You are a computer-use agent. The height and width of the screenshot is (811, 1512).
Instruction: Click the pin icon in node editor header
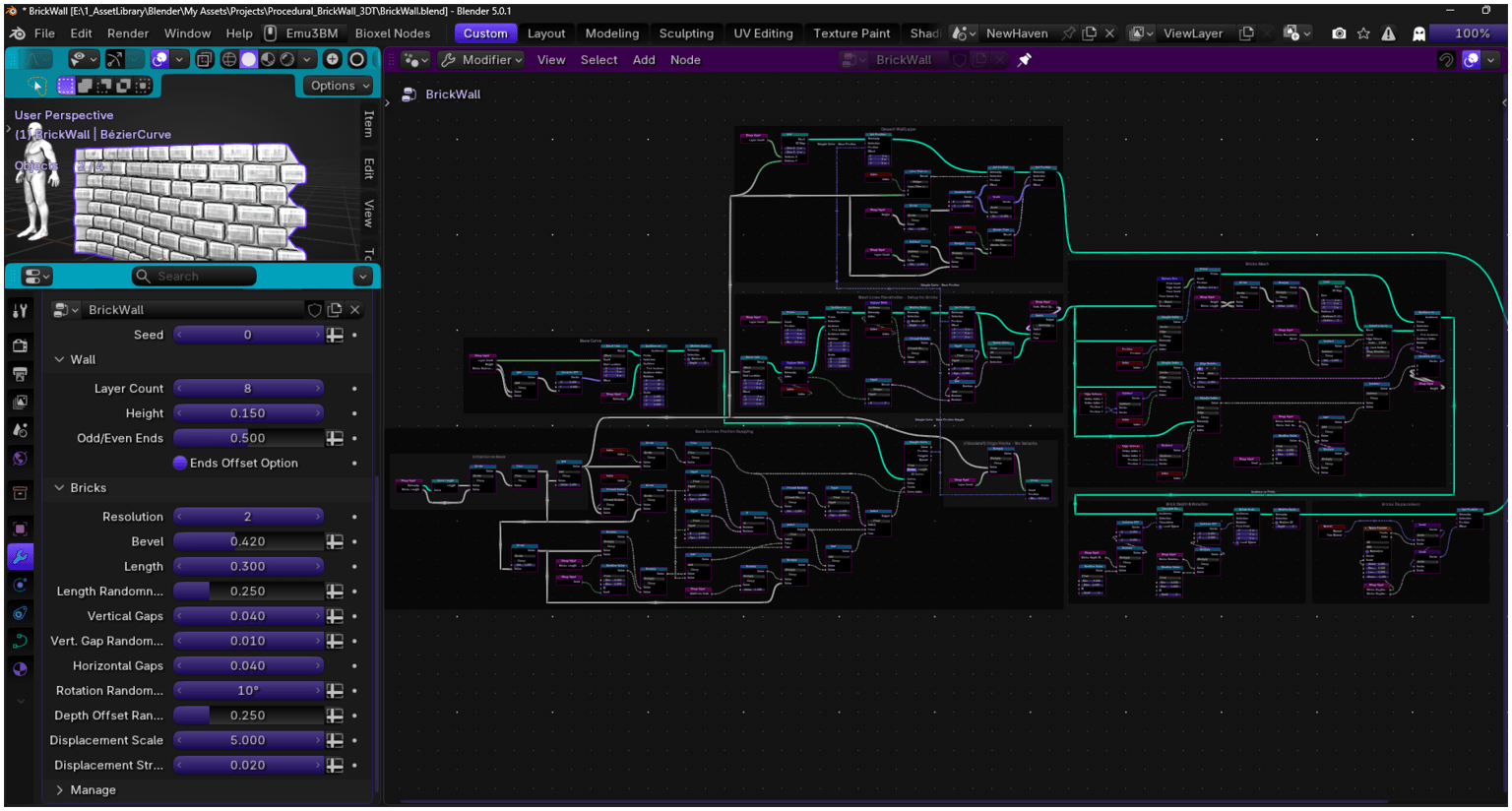tap(1025, 60)
